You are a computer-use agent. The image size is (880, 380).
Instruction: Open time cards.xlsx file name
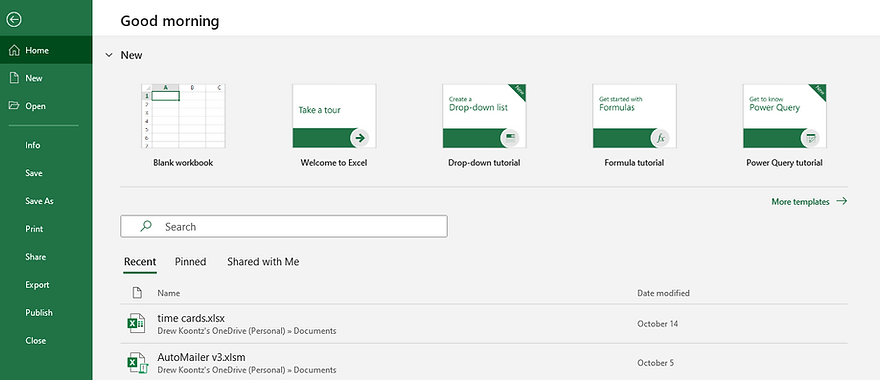tap(191, 318)
